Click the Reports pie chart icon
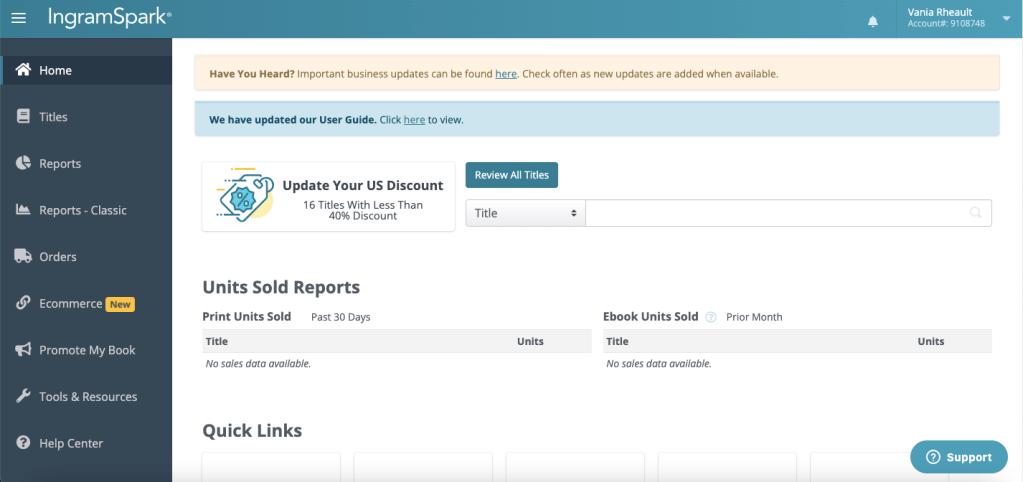This screenshot has height=482, width=1023. point(23,163)
